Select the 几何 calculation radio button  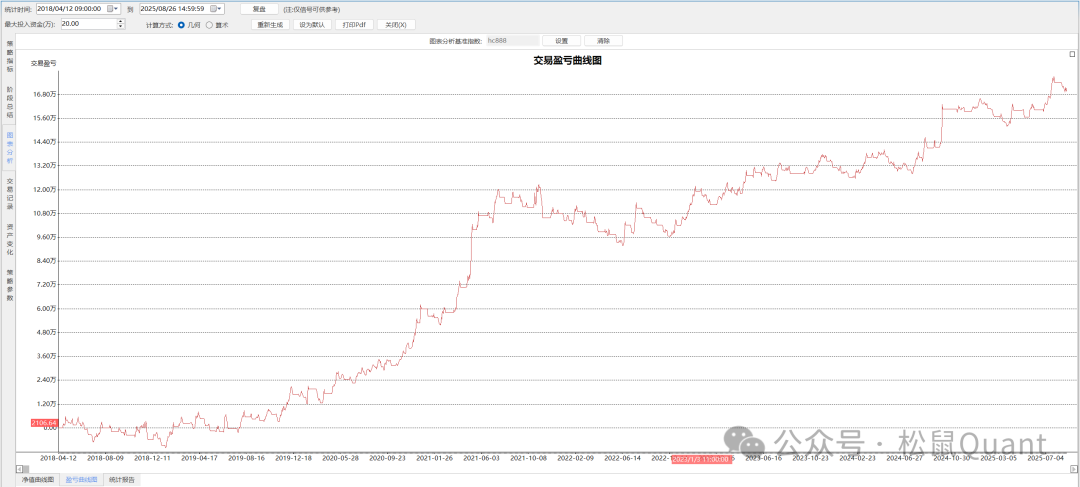(181, 24)
